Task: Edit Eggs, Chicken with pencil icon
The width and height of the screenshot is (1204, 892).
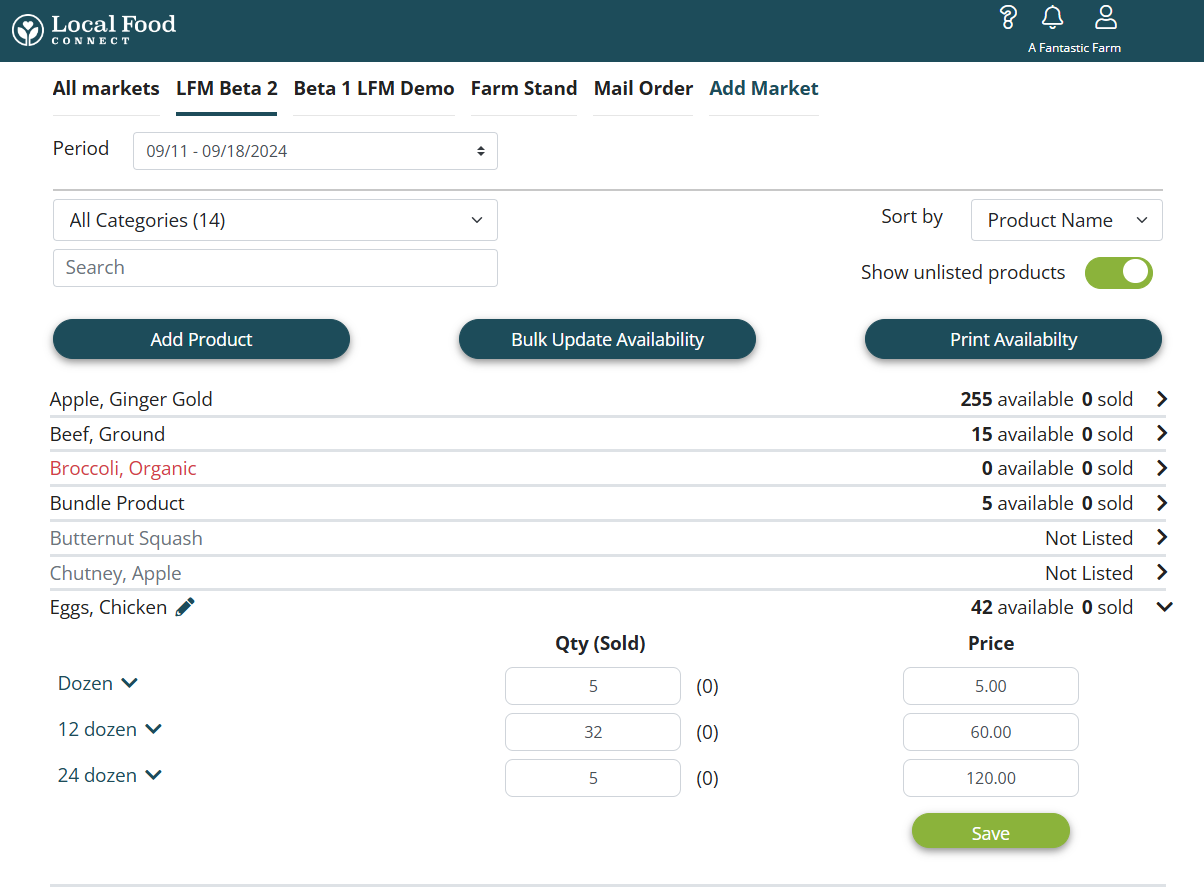Action: click(x=185, y=607)
